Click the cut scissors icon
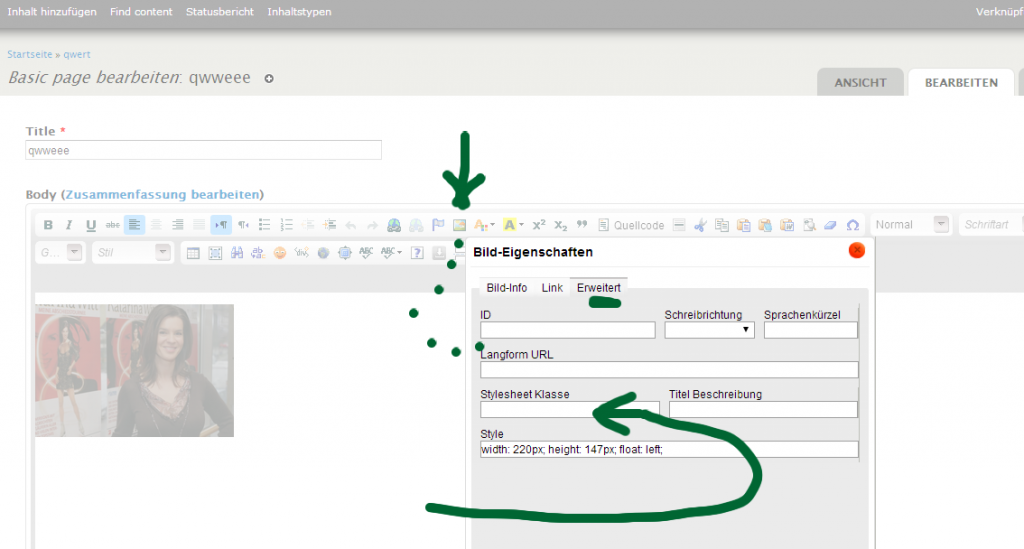The image size is (1024, 549). (x=700, y=225)
